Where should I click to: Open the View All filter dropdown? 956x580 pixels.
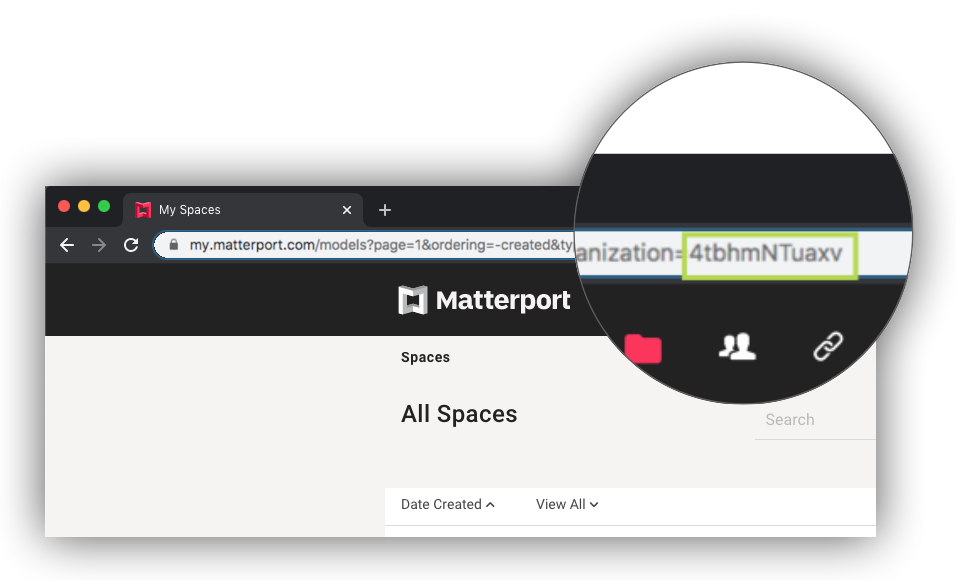coord(567,504)
